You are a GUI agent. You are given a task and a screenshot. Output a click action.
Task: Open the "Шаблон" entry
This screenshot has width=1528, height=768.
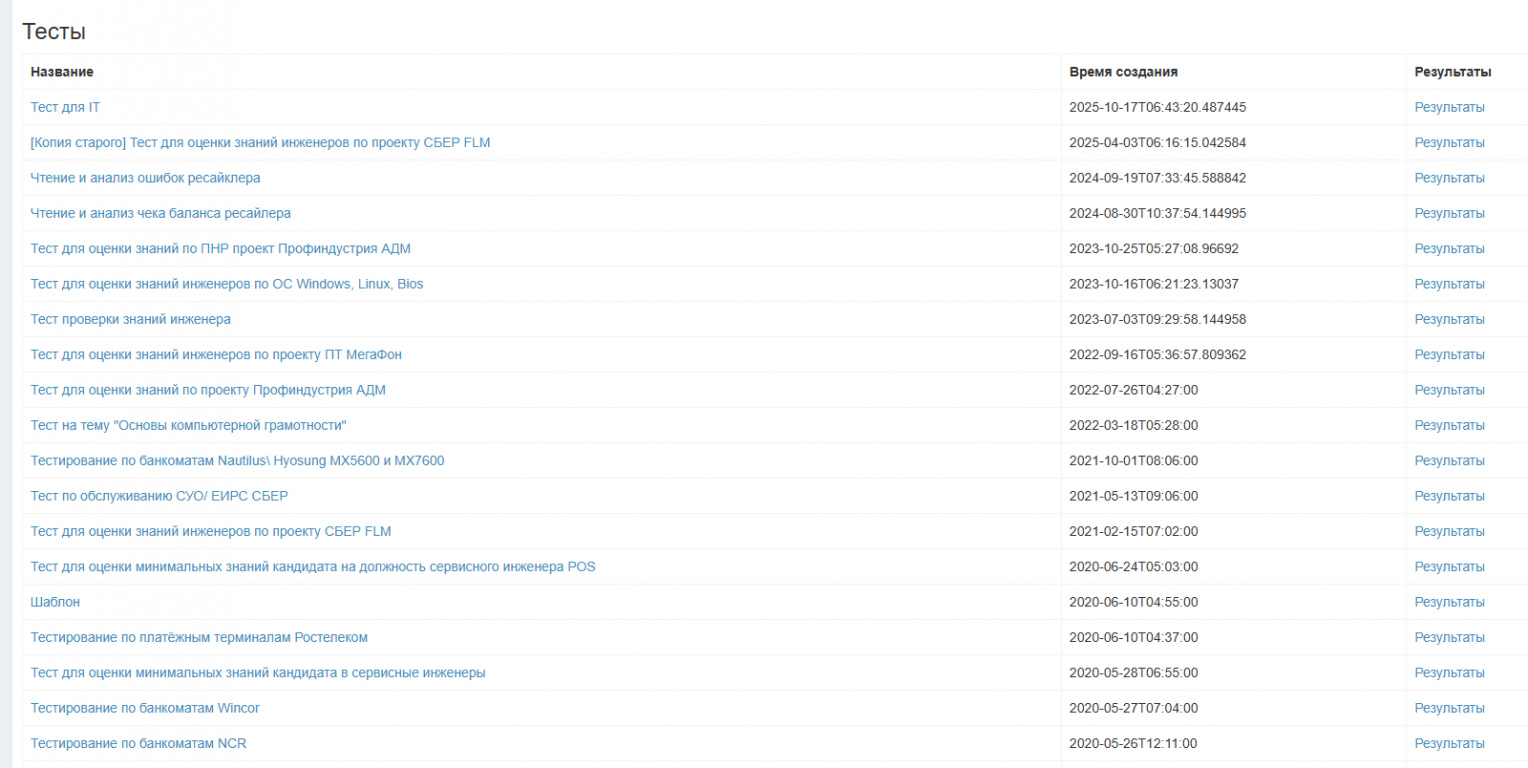[55, 602]
